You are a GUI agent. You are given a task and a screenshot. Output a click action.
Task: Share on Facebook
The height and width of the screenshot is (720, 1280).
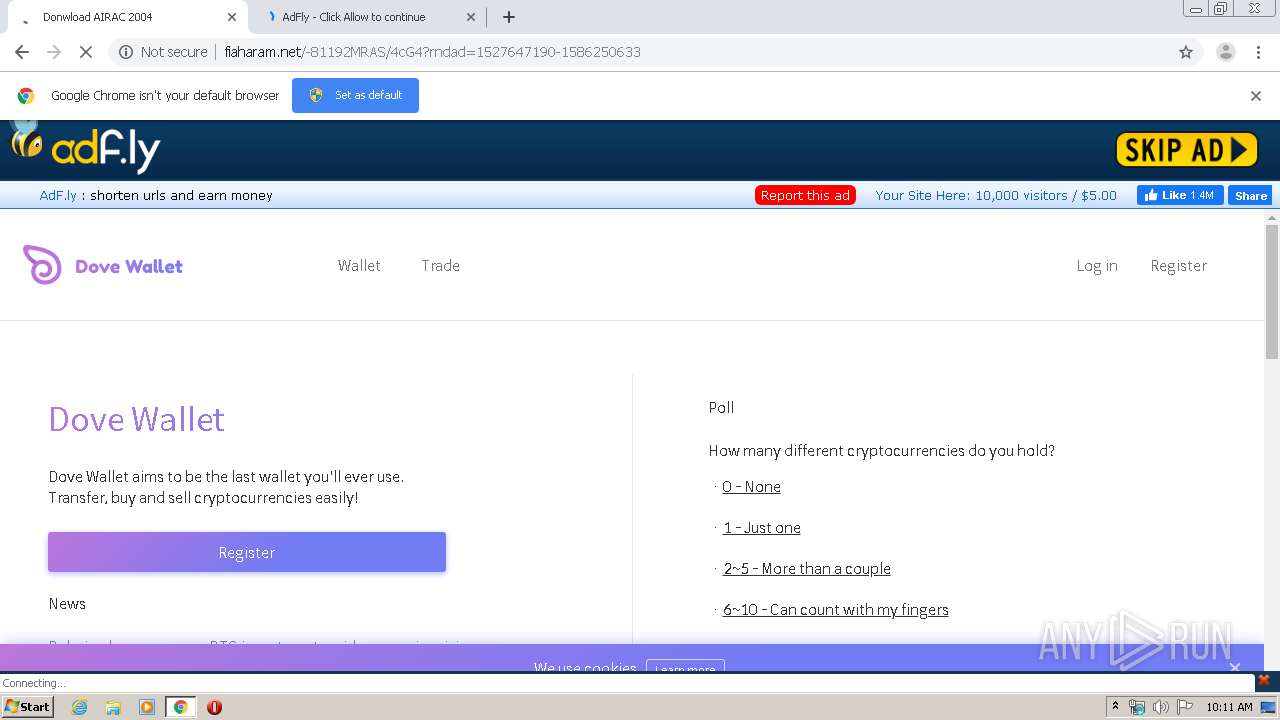coord(1250,195)
